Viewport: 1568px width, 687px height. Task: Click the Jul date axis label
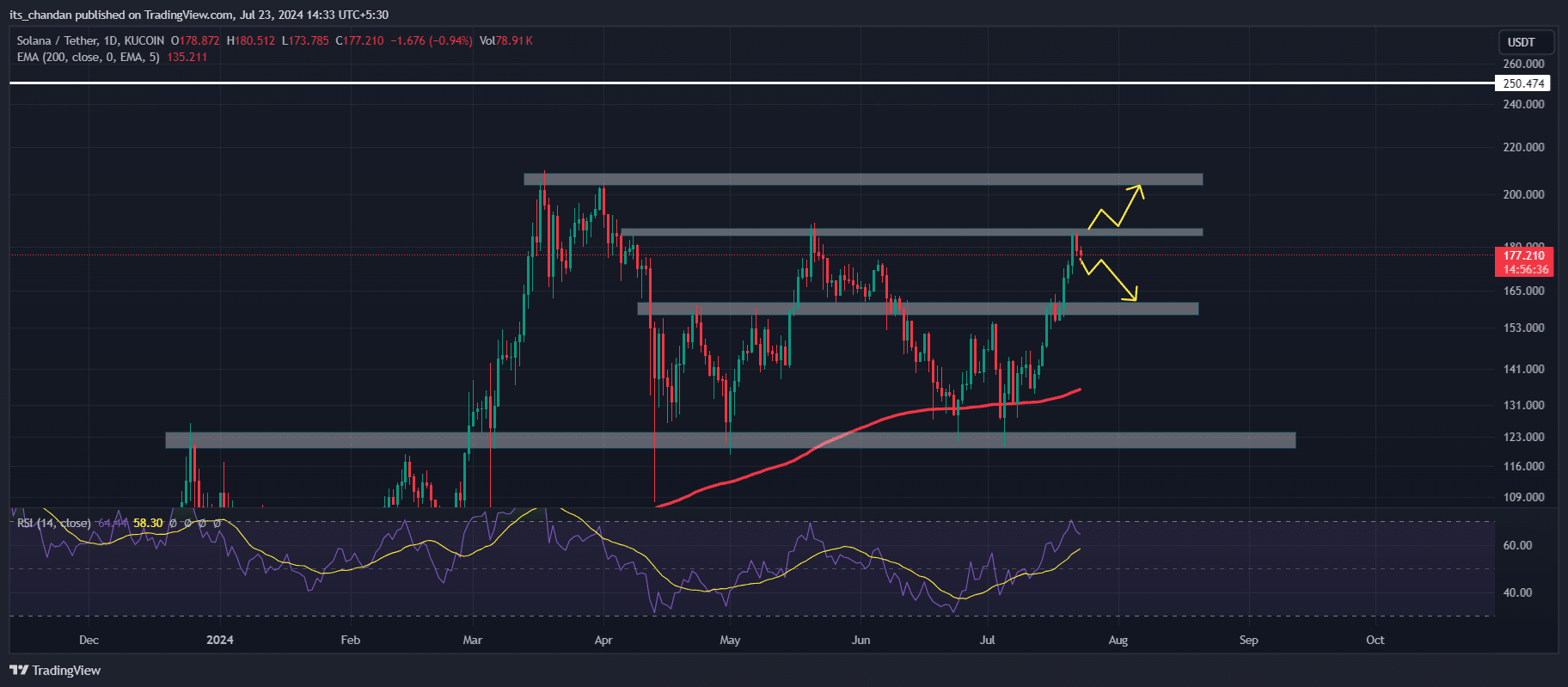coord(988,640)
